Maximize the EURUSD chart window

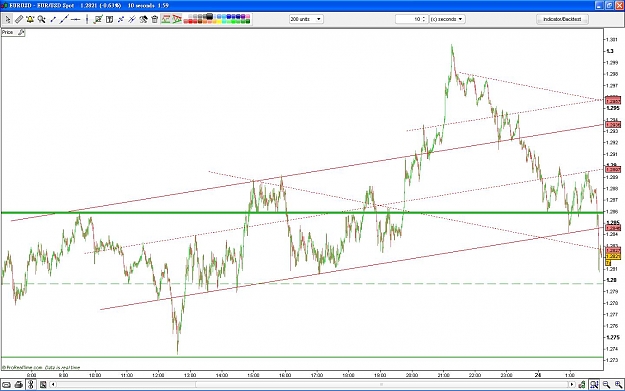click(609, 5)
